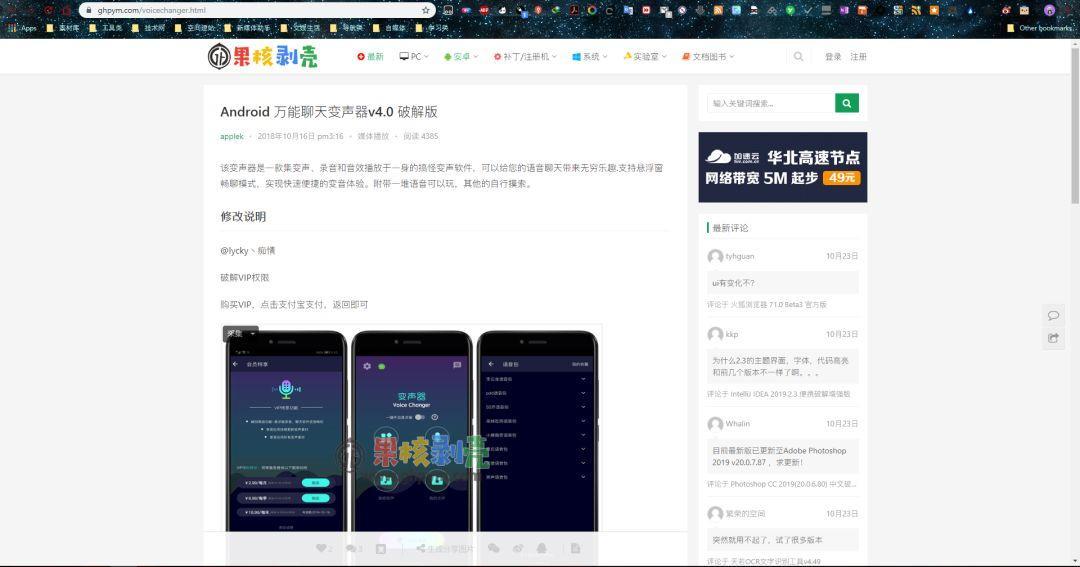Open the header search magnifier icon
This screenshot has width=1080, height=567.
pos(798,57)
